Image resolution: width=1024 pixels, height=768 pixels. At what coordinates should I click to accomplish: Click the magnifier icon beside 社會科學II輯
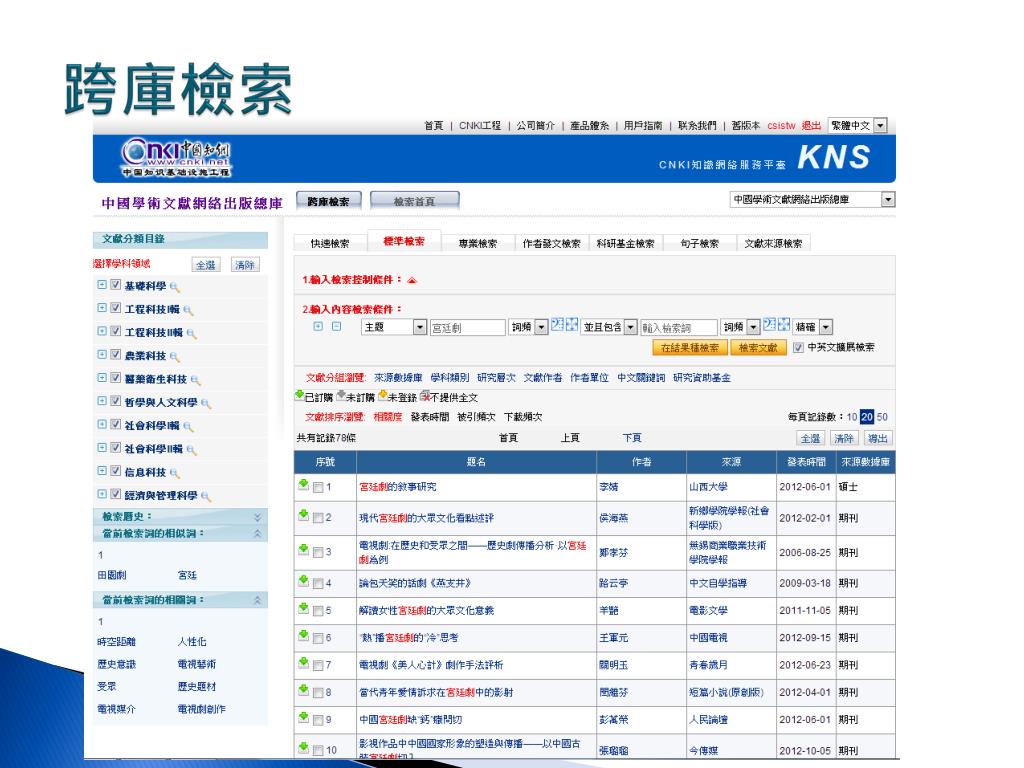coord(191,449)
